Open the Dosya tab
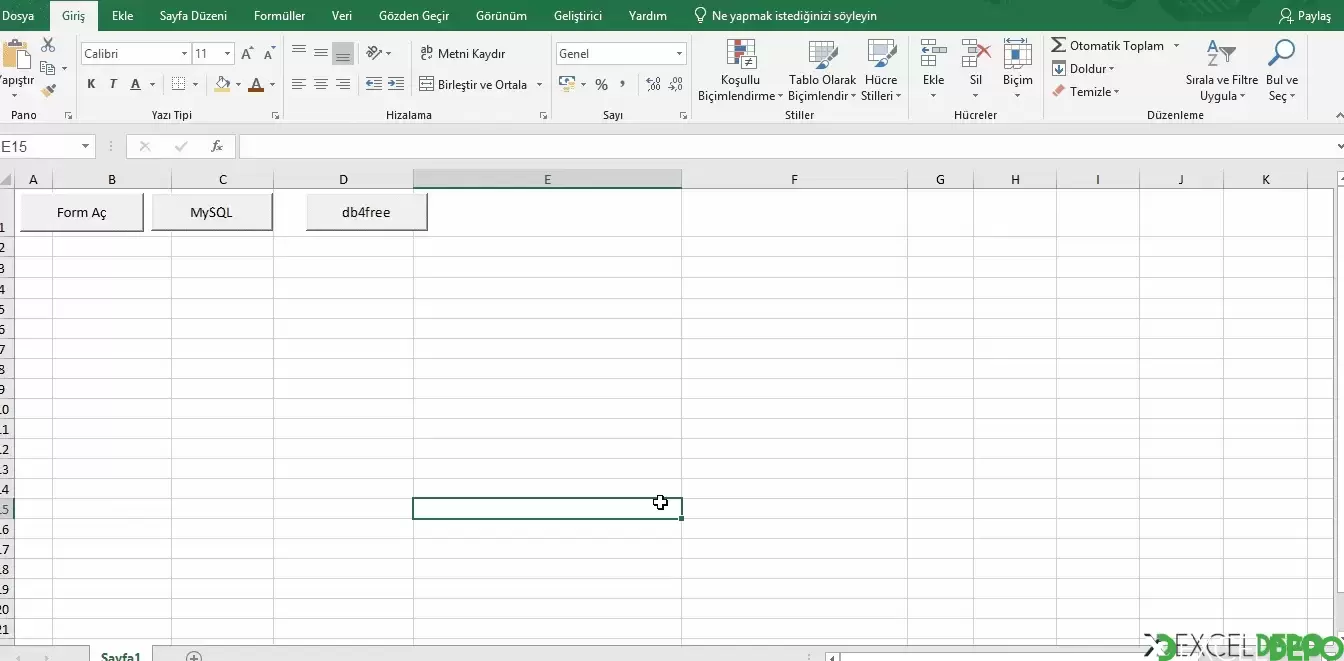The height and width of the screenshot is (661, 1344). coord(18,16)
